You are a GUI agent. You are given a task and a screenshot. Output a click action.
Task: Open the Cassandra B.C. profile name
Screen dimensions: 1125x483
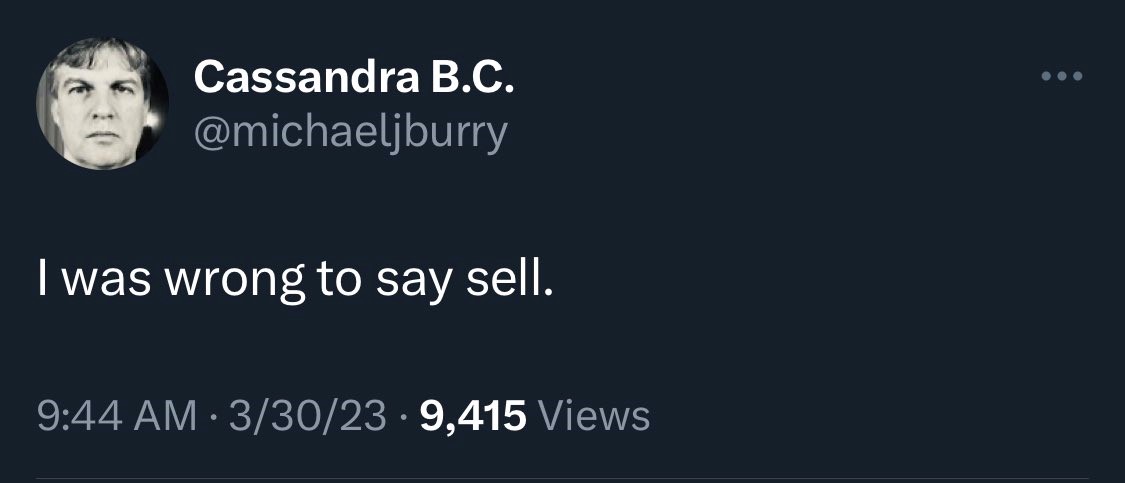(354, 77)
